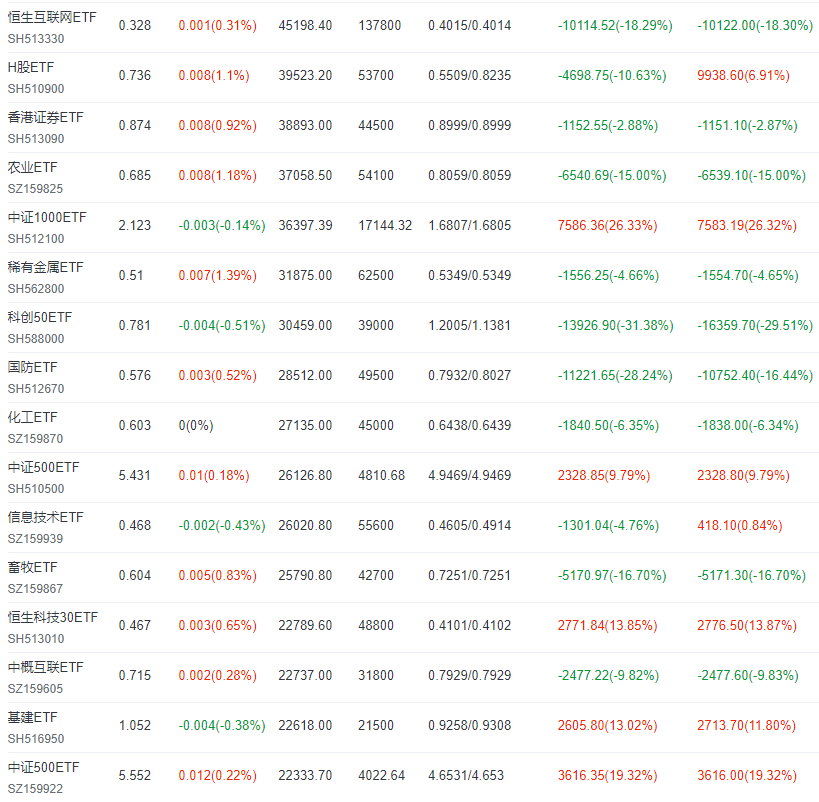
Task: Click the code SH513330
Action: coord(36,39)
